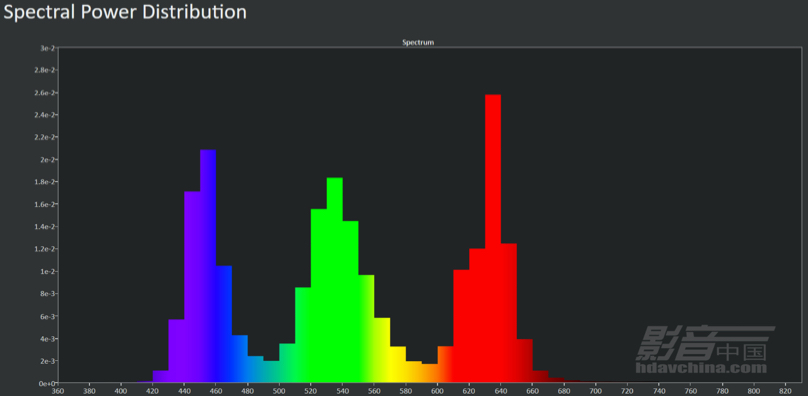Click the tallest red bar near 635 nm
The width and height of the screenshot is (808, 396).
click(x=493, y=239)
